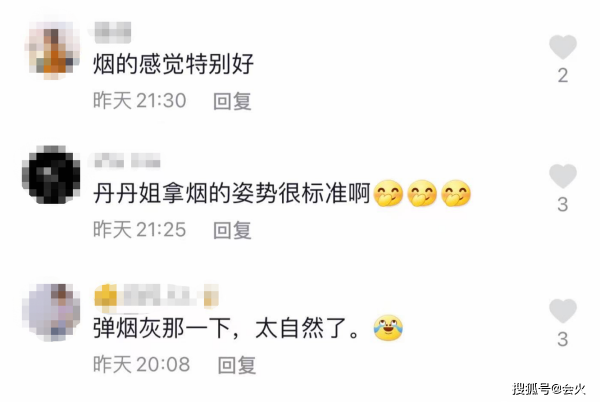
Task: Open the blurred username above the 丹丹姐 comment
Action: [127, 160]
